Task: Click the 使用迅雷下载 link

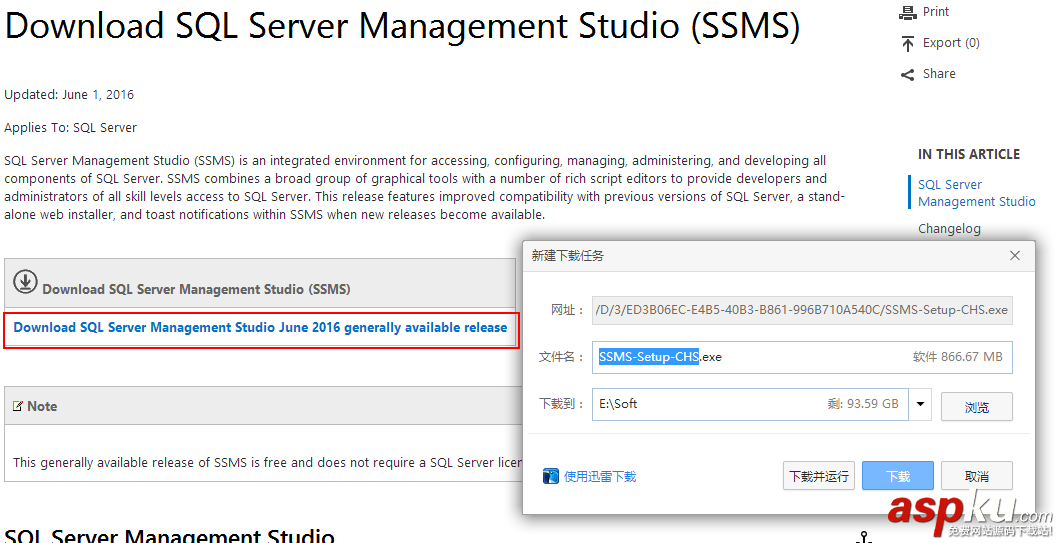Action: click(600, 477)
